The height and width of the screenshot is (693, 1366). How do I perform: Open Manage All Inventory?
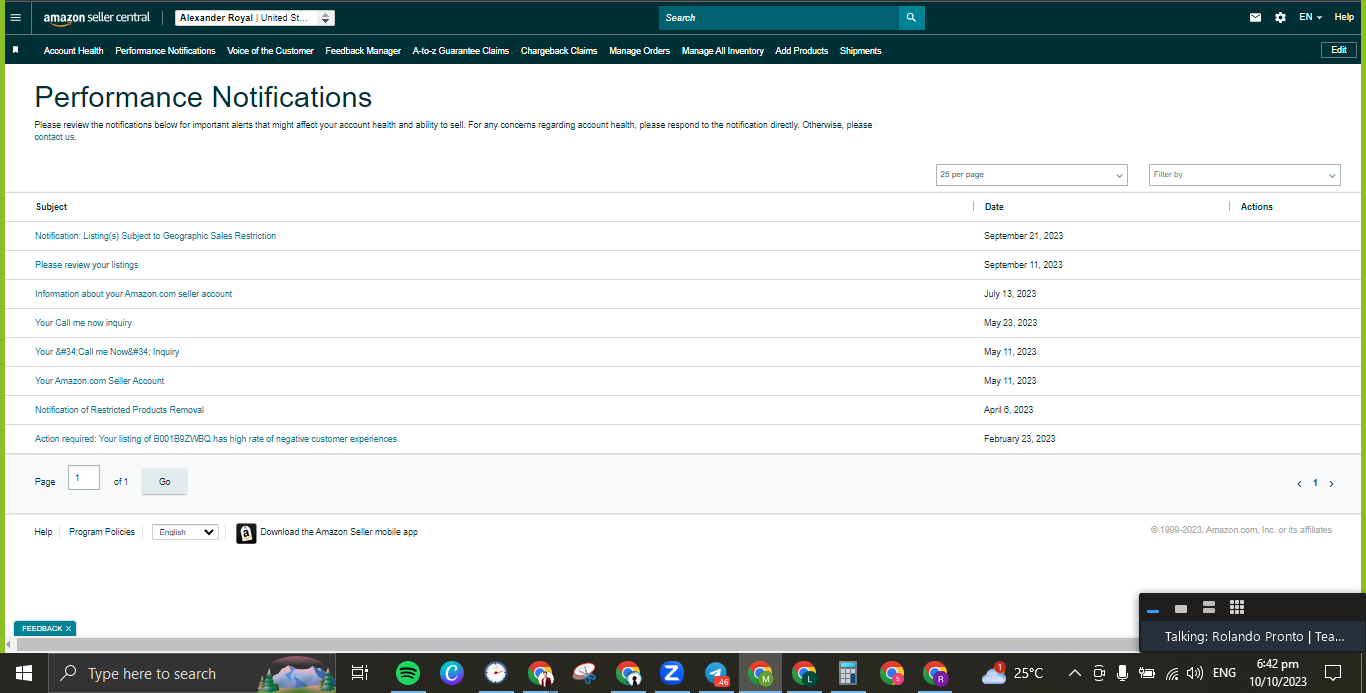pos(723,51)
